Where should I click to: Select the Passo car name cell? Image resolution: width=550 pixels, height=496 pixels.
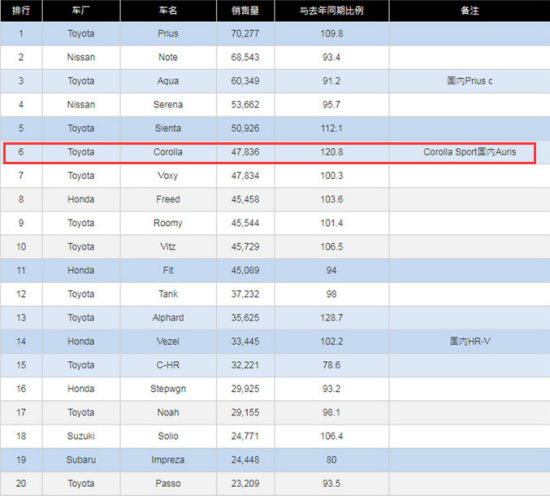168,483
